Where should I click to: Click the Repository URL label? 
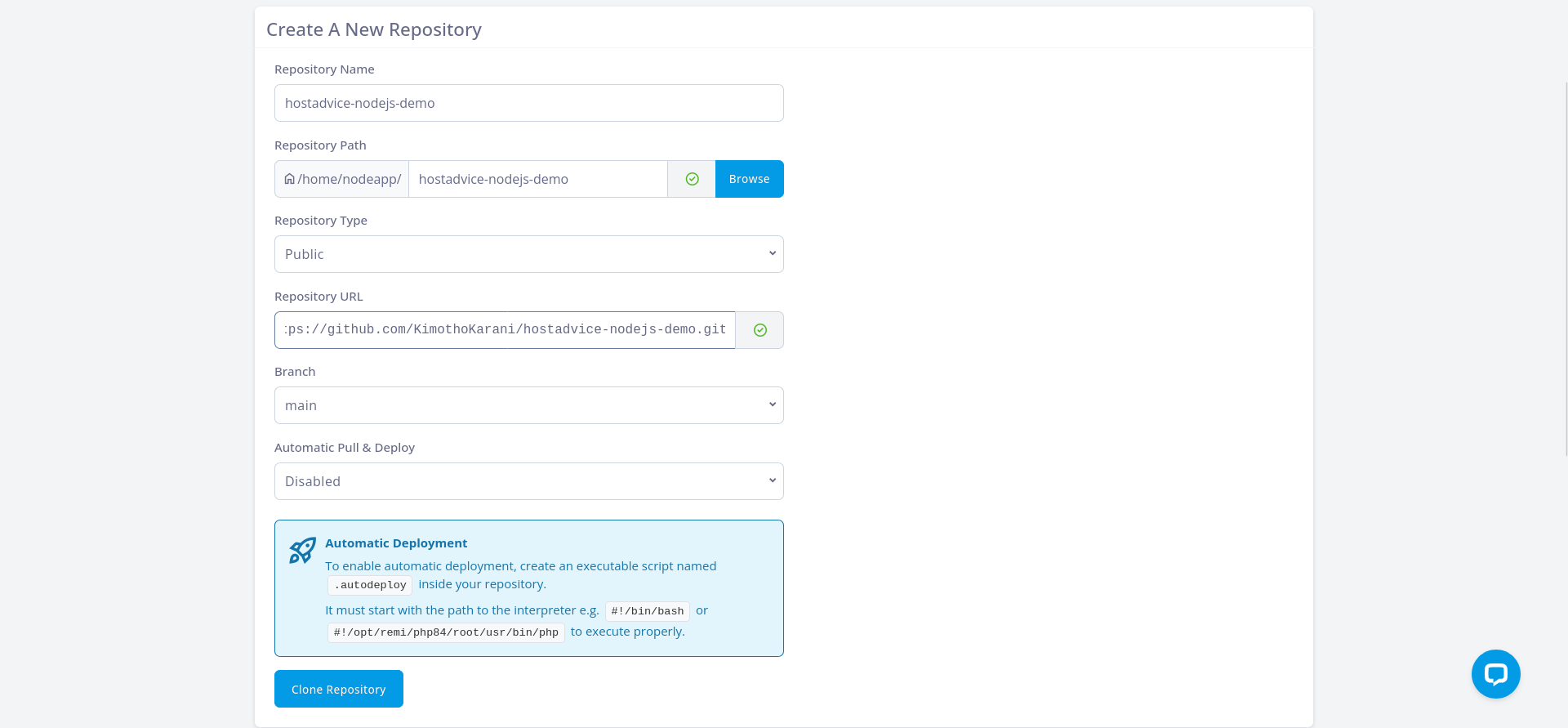[318, 297]
